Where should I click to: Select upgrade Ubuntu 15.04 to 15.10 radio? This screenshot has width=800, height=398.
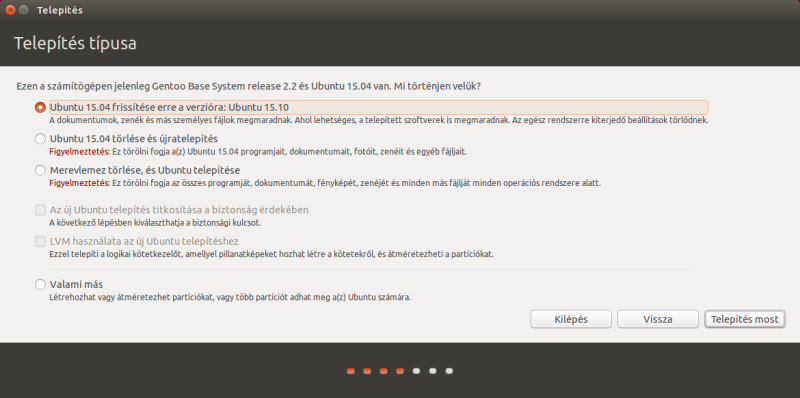pos(40,108)
